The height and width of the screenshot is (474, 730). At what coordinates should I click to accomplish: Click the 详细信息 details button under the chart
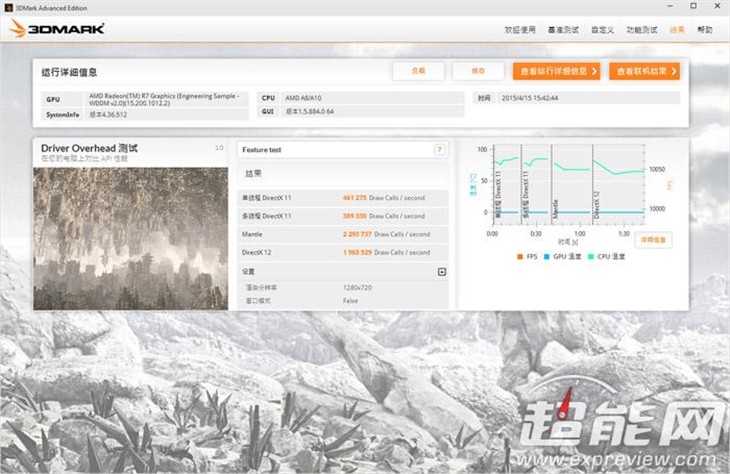653,240
